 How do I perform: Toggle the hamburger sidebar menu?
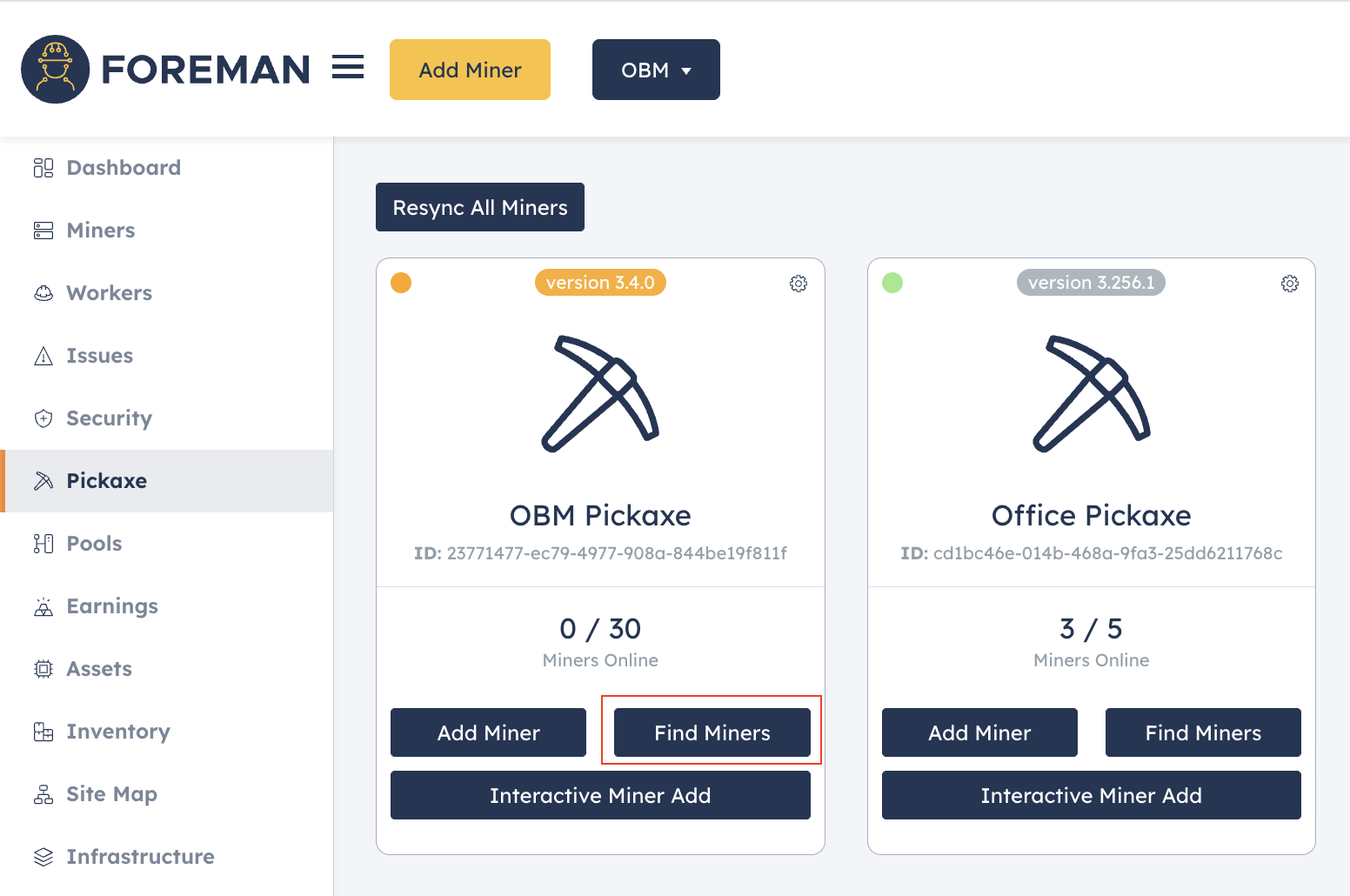tap(348, 67)
